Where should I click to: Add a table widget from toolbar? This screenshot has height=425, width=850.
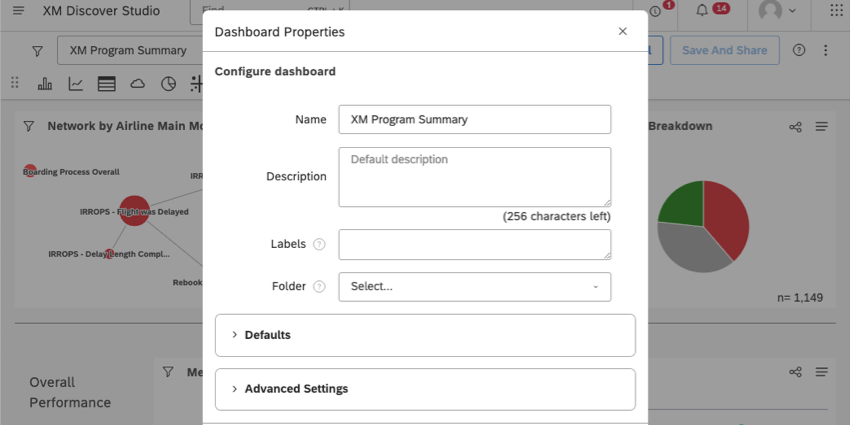click(107, 84)
